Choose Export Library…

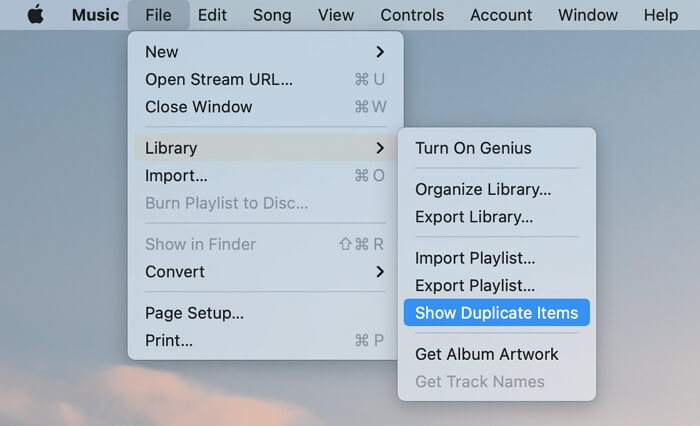click(x=496, y=217)
